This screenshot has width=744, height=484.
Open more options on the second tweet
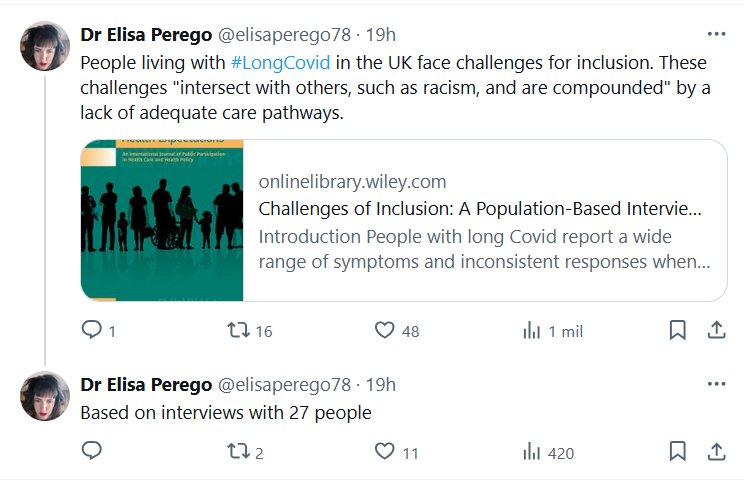tap(716, 384)
